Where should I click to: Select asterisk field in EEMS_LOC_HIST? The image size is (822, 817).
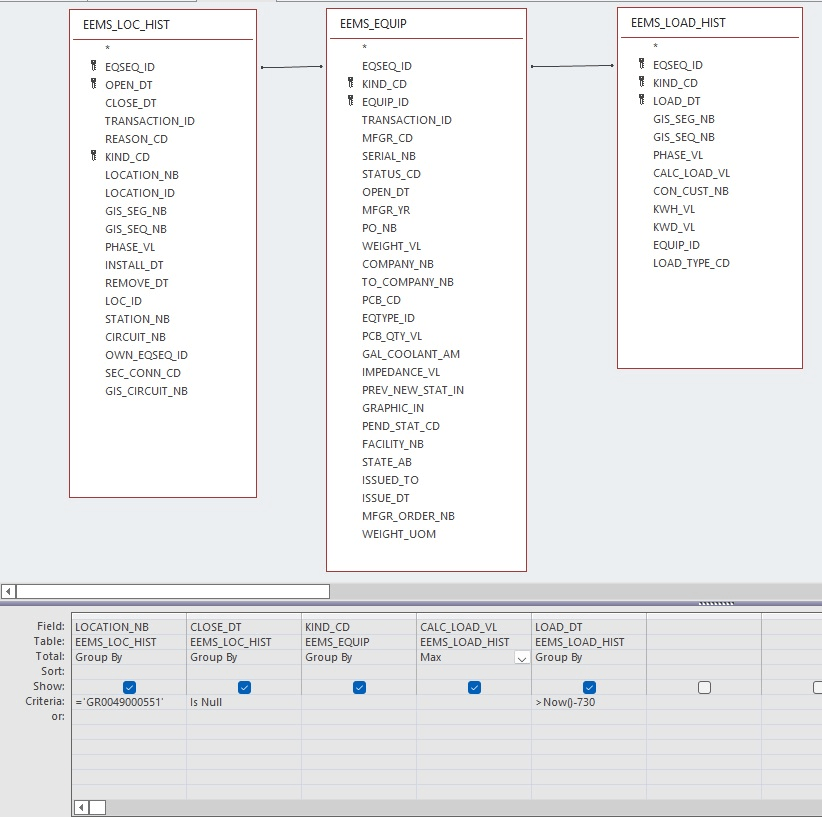[x=107, y=49]
